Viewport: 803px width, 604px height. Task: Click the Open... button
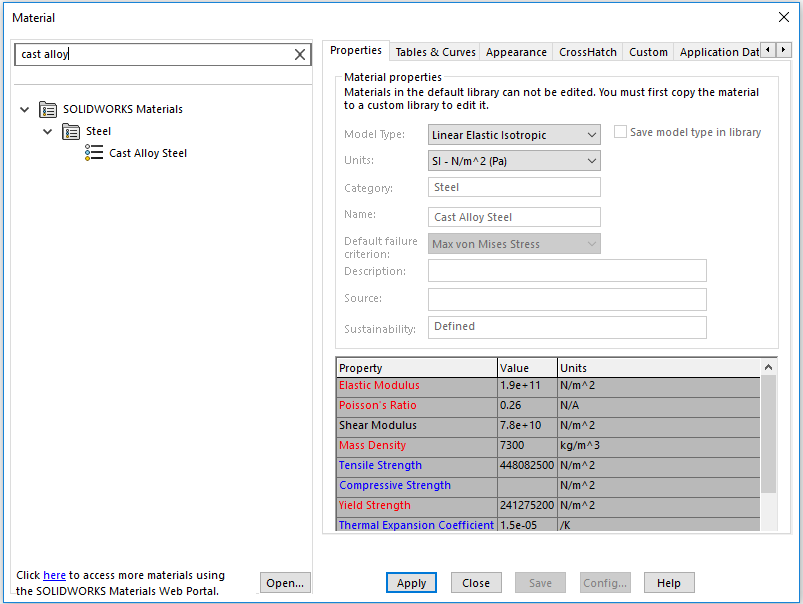285,583
